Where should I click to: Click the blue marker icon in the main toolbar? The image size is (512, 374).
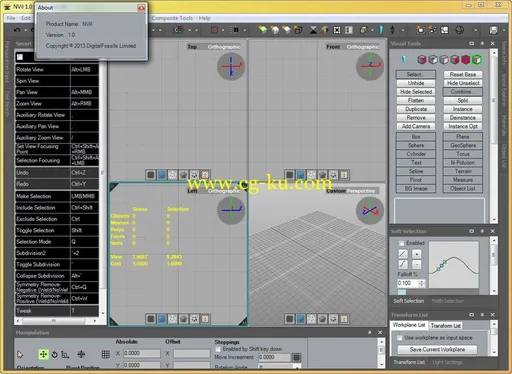(381, 30)
